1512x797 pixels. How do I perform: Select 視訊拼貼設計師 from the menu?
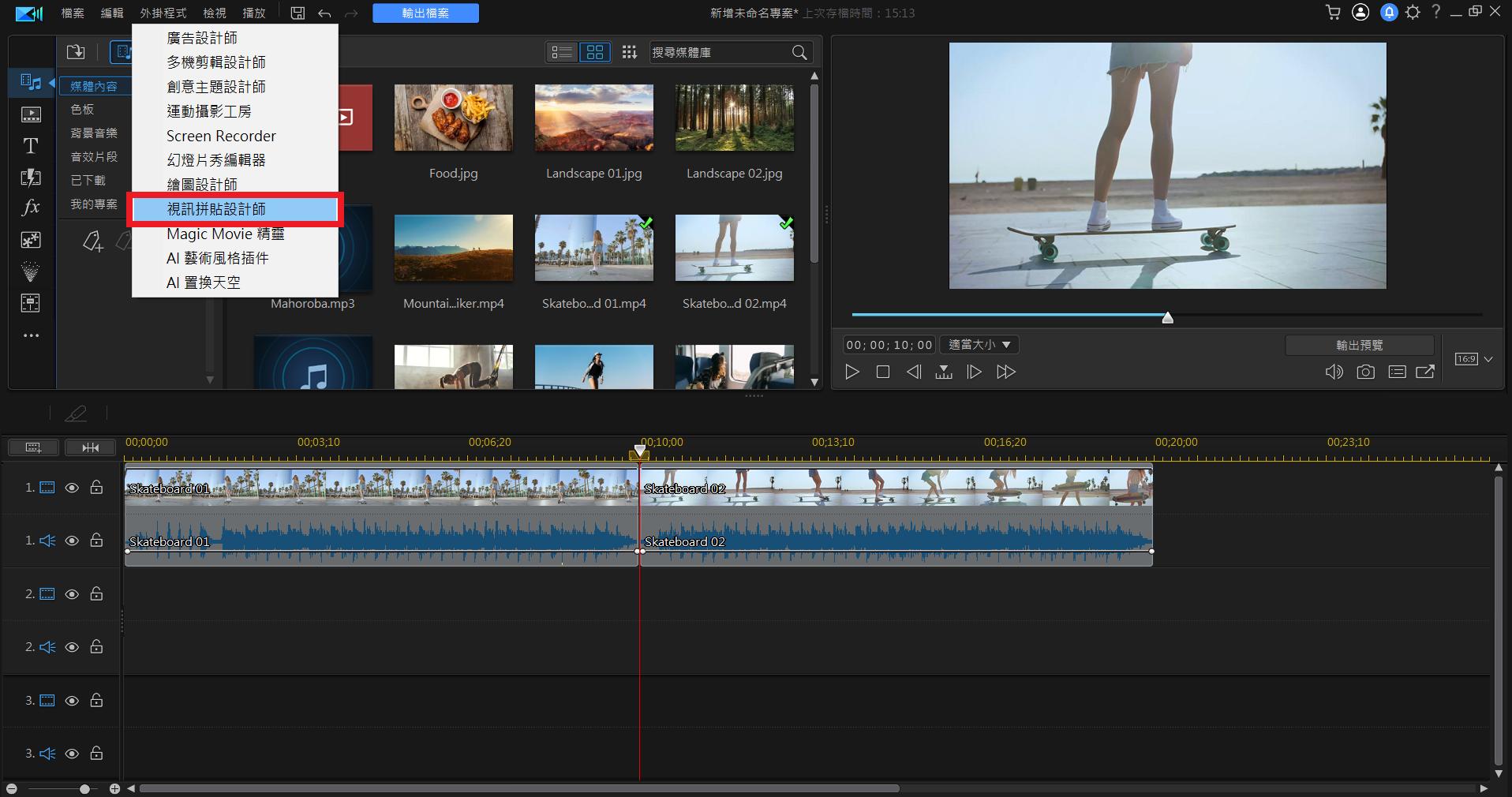[x=216, y=209]
